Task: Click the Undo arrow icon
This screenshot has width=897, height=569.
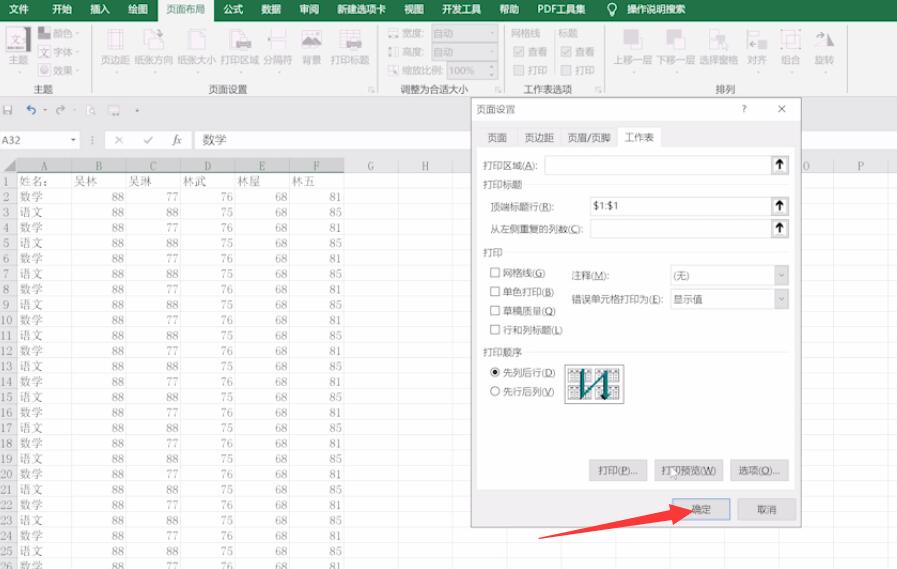Action: (31, 110)
